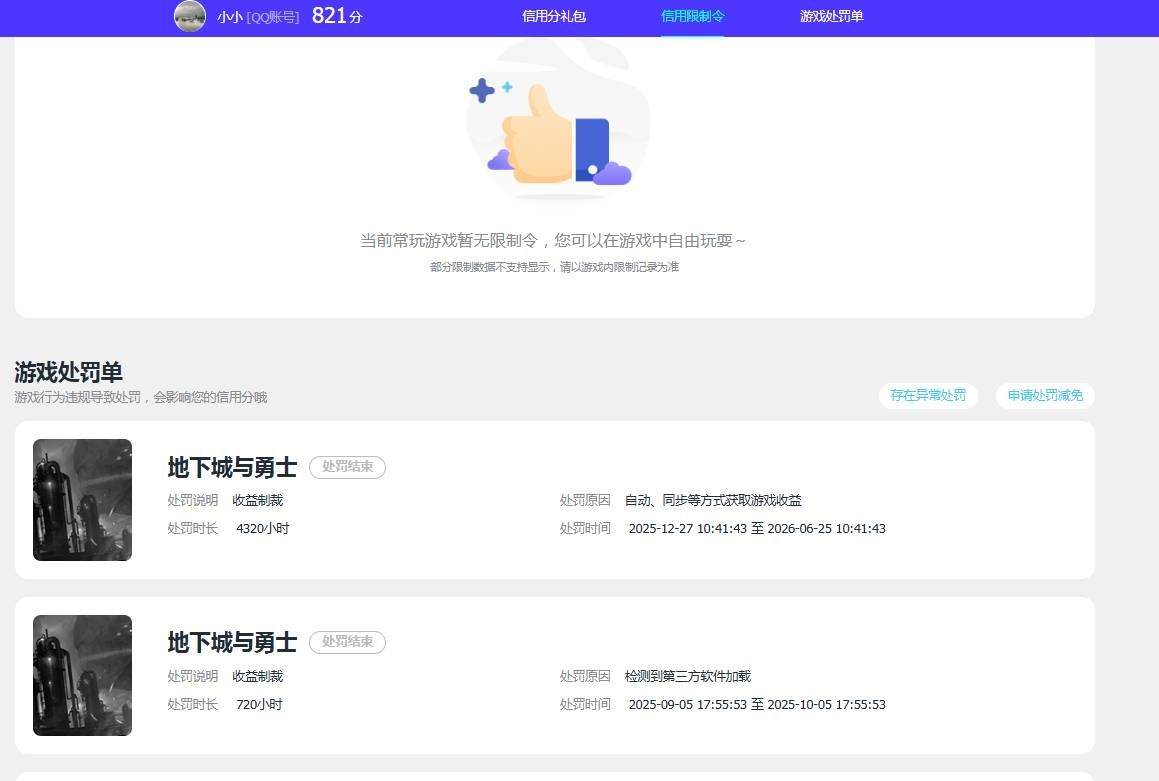Screen dimensions: 1159x781
Task: Click 处罚结束 badge on 720小时 record
Action: (347, 641)
